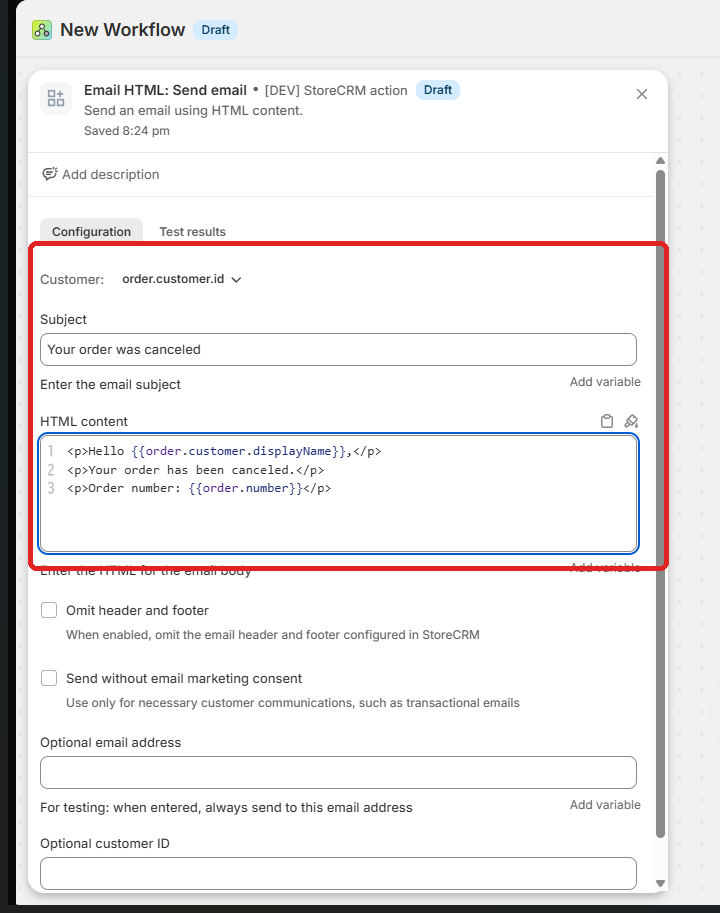Click the Your order has been canceled line
The height and width of the screenshot is (913, 720).
pyautogui.click(x=196, y=470)
